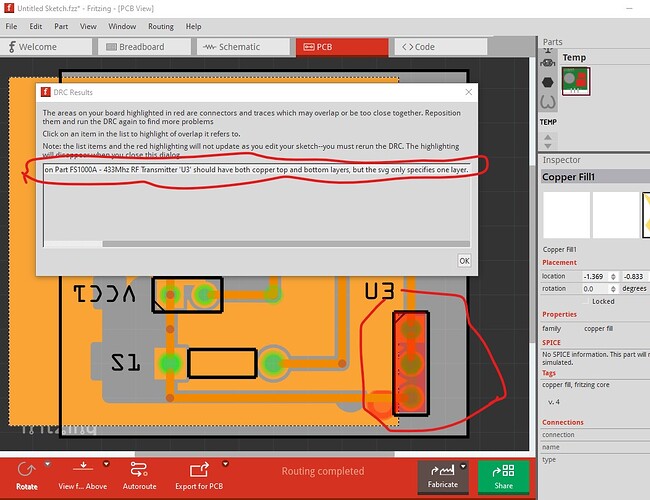Click the VCC1 connector part on board

(187, 295)
